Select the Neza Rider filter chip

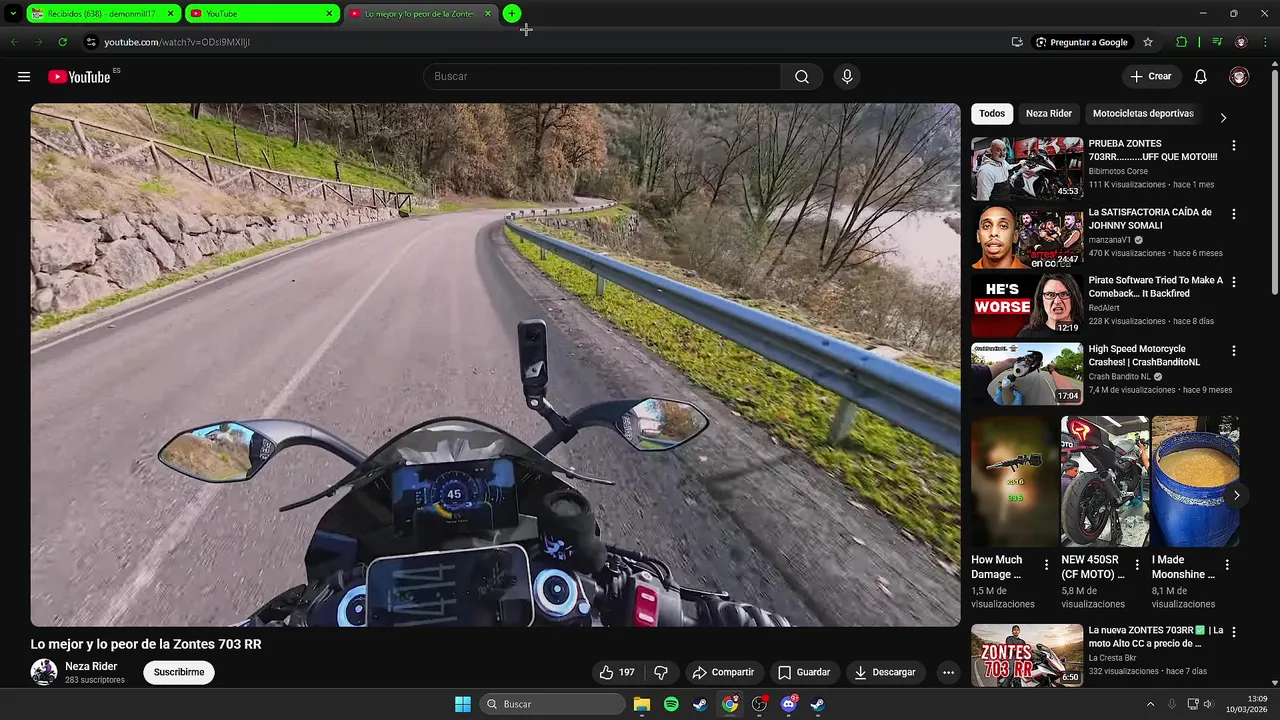(x=1049, y=114)
